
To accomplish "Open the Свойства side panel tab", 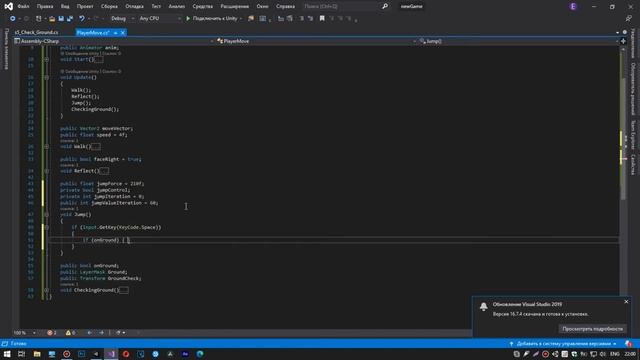I will point(633,165).
